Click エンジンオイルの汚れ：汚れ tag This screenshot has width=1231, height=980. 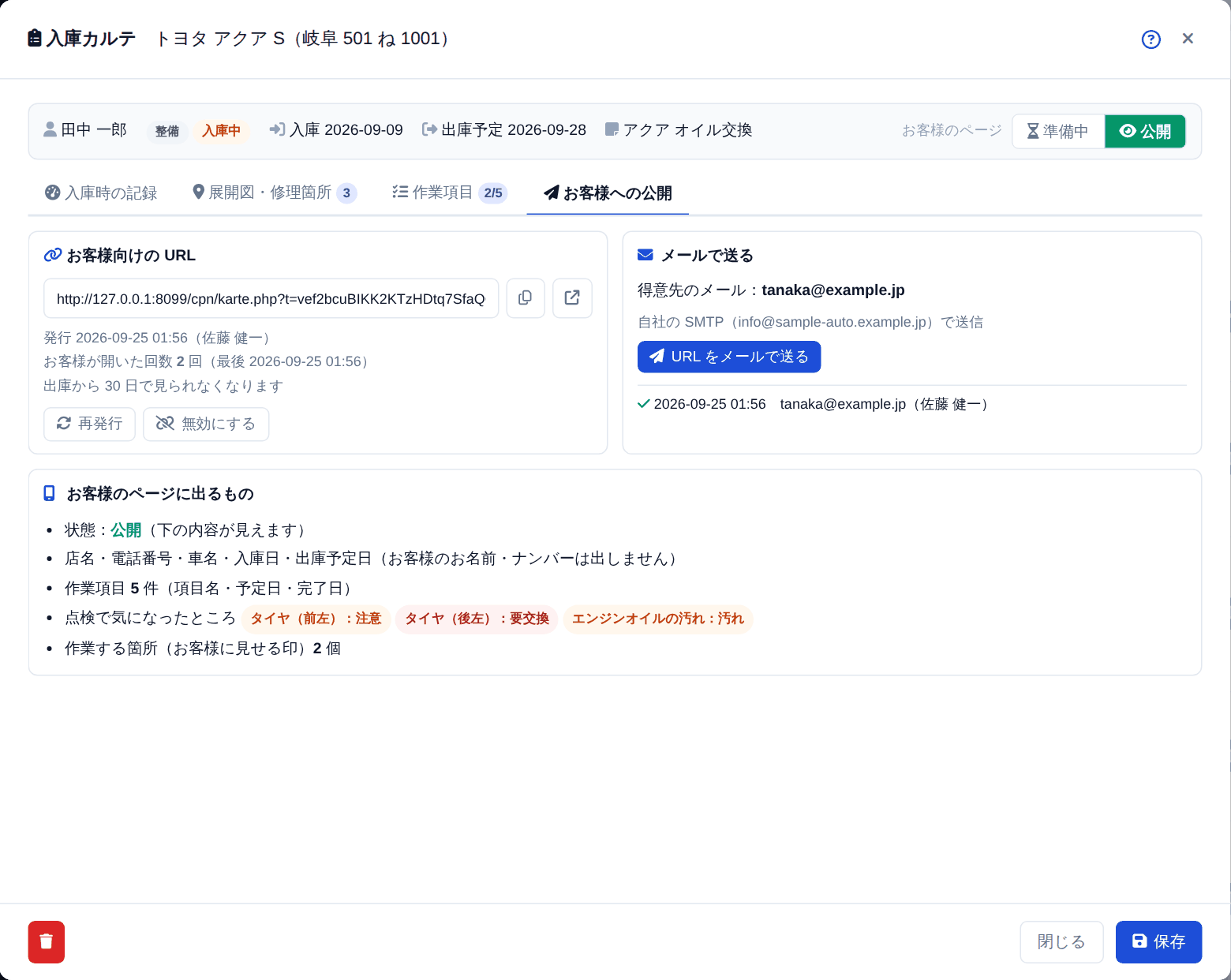point(658,619)
